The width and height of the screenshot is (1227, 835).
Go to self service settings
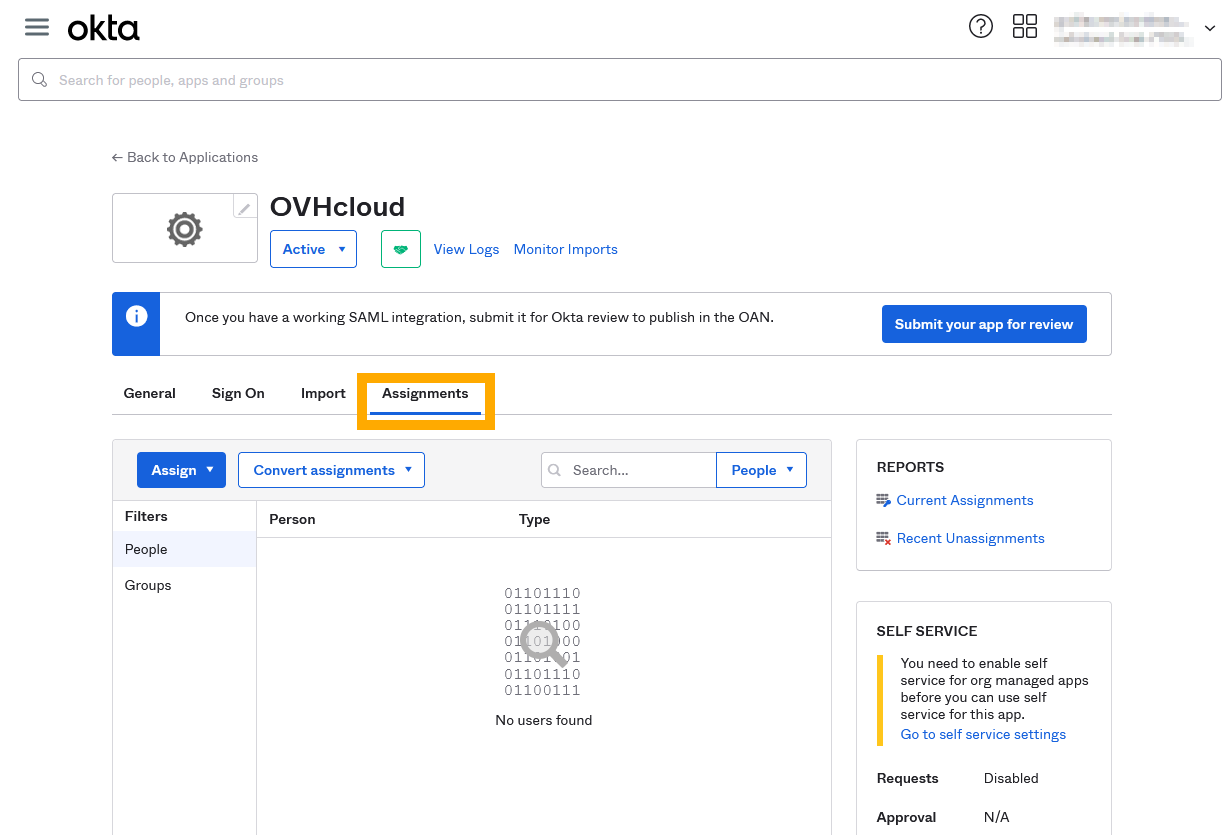(983, 735)
